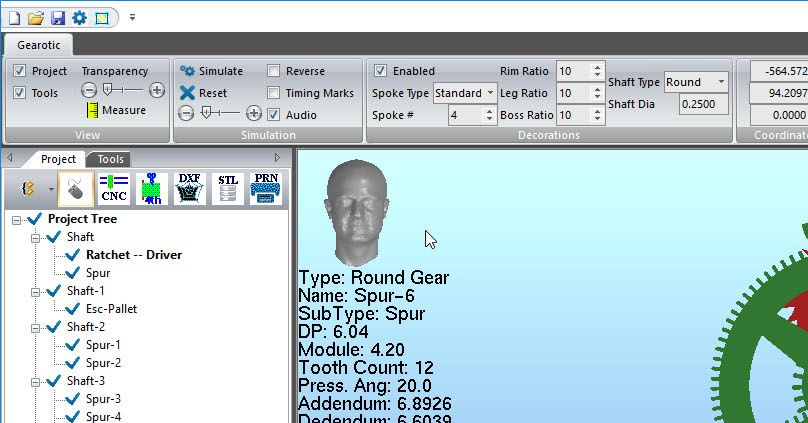Select the Gearotic ribbon tab
The image size is (808, 423).
[x=38, y=45]
